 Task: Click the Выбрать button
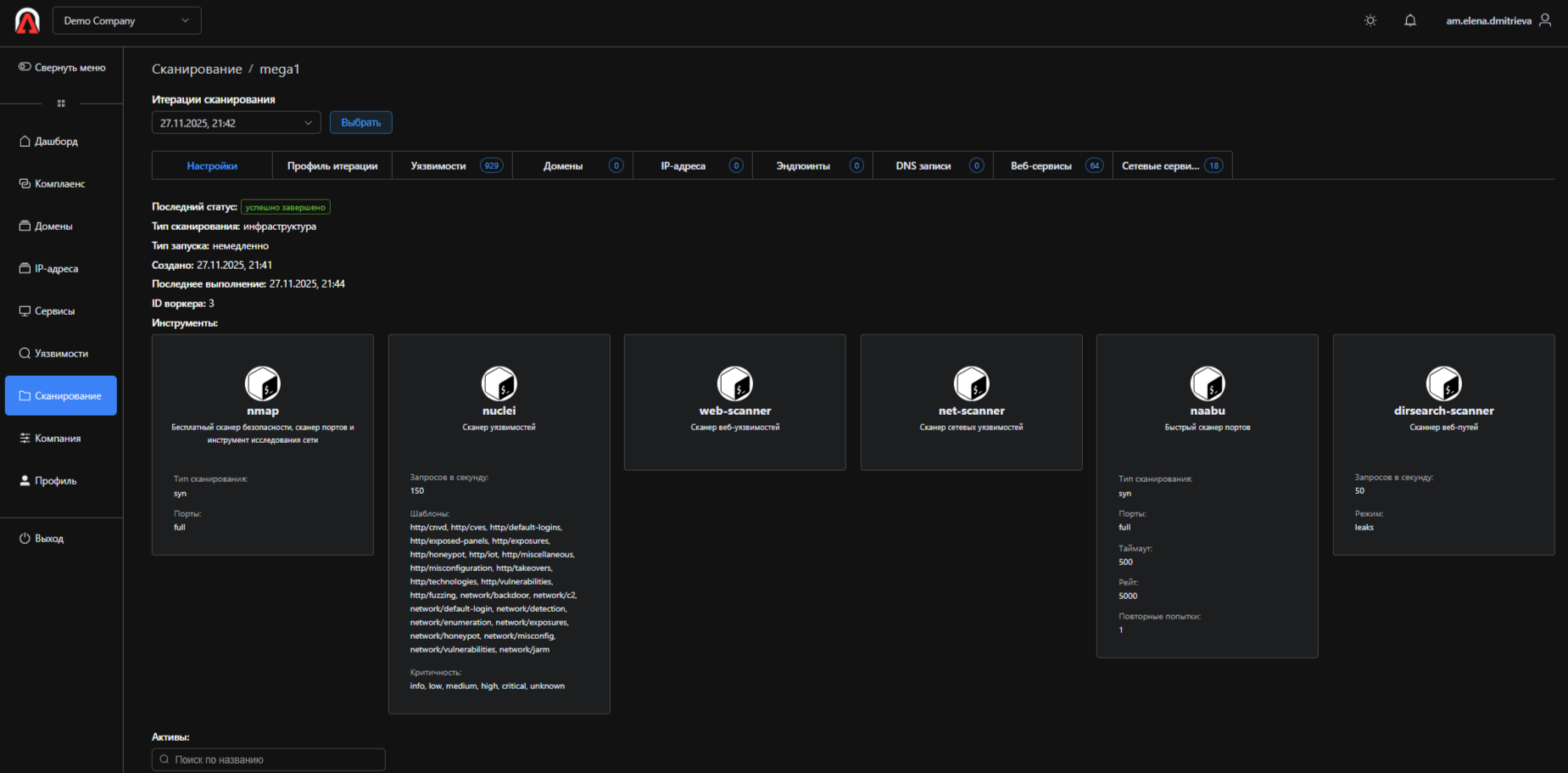(x=361, y=122)
